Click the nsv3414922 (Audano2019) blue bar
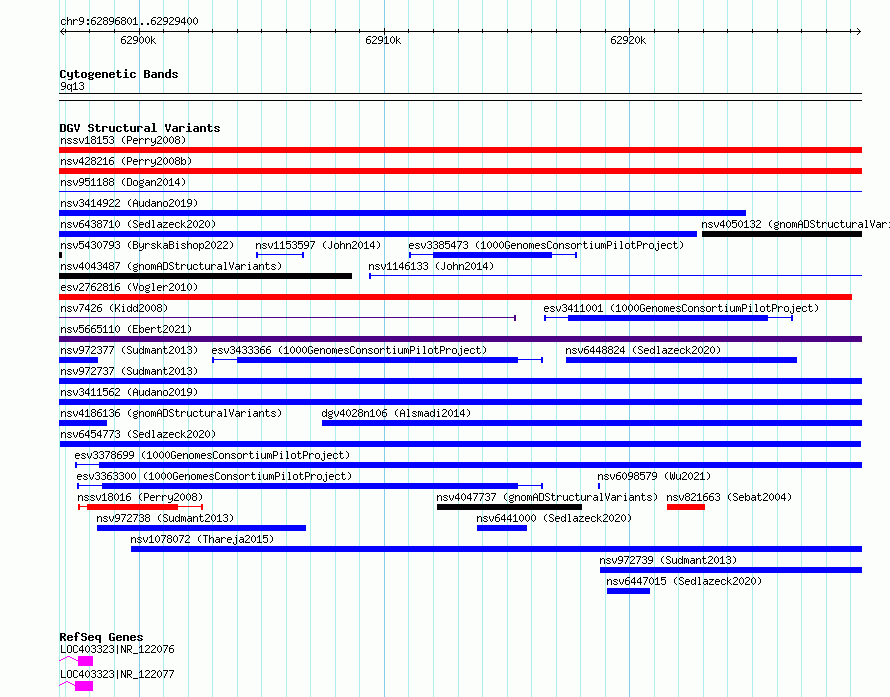This screenshot has width=890, height=697. pyautogui.click(x=402, y=213)
